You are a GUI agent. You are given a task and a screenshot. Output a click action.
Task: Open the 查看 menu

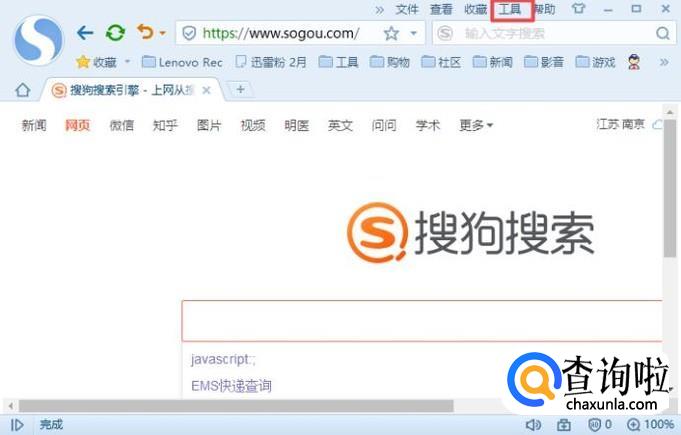pyautogui.click(x=441, y=9)
